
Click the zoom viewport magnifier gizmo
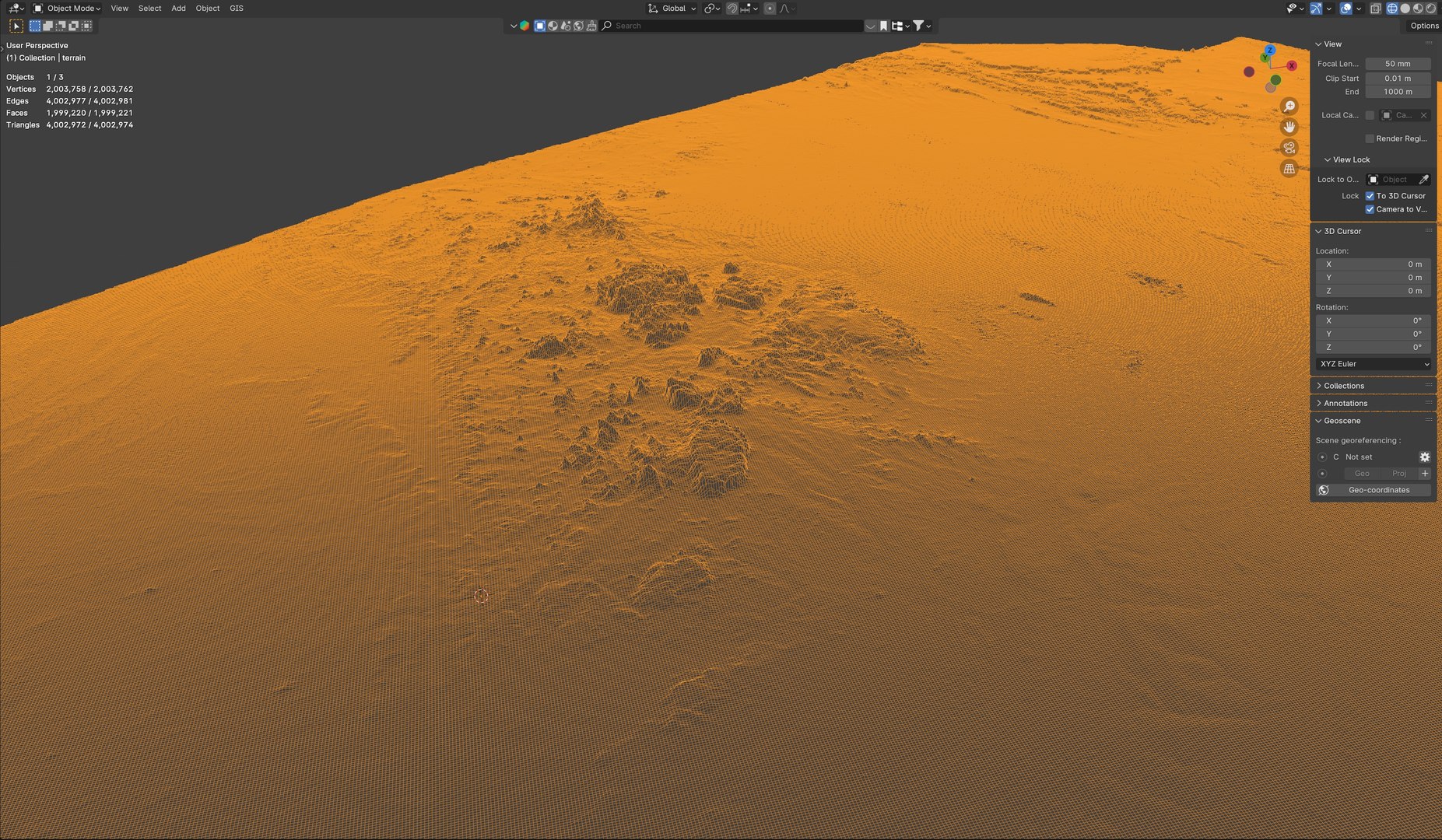click(x=1289, y=107)
